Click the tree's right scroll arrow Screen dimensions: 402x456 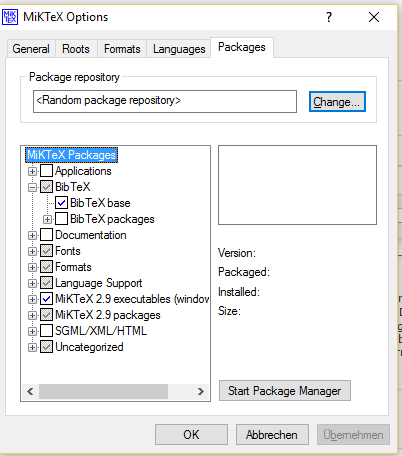[201, 391]
